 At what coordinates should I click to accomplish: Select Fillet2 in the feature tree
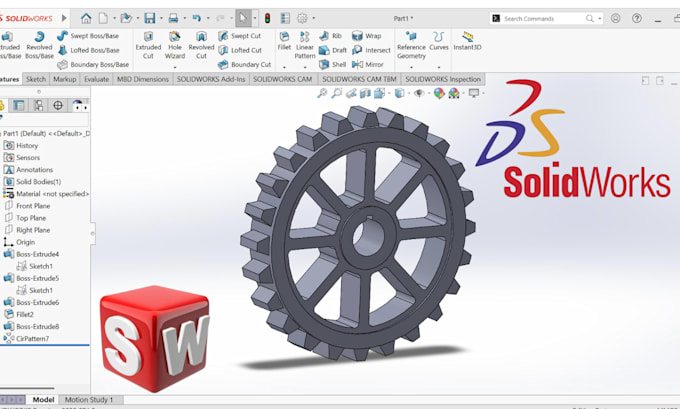click(x=19, y=314)
